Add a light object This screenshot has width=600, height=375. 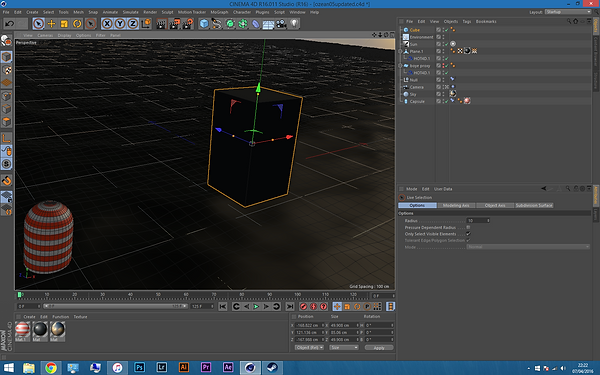(x=294, y=24)
